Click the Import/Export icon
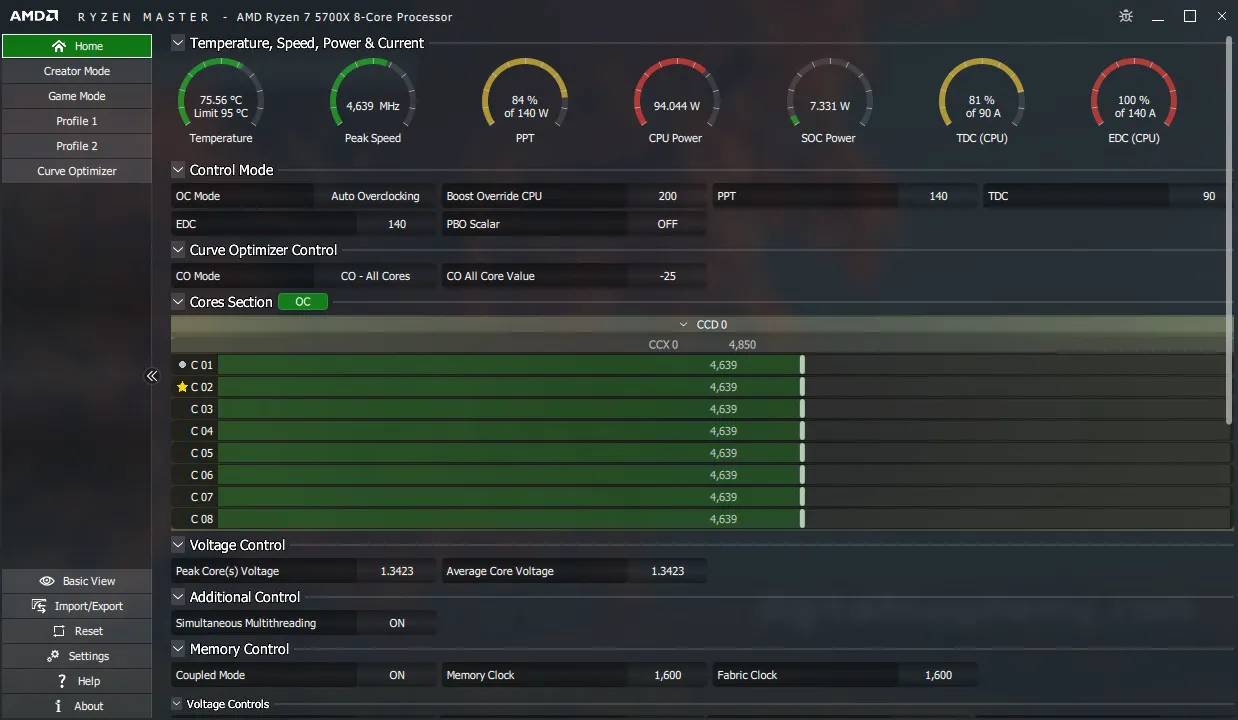 39,606
